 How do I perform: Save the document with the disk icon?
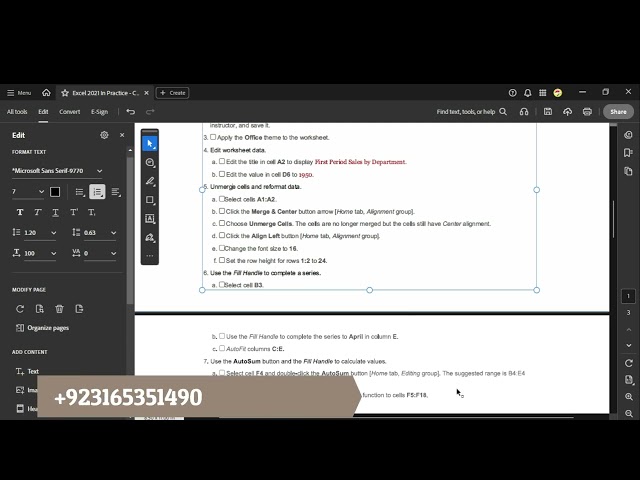click(548, 111)
